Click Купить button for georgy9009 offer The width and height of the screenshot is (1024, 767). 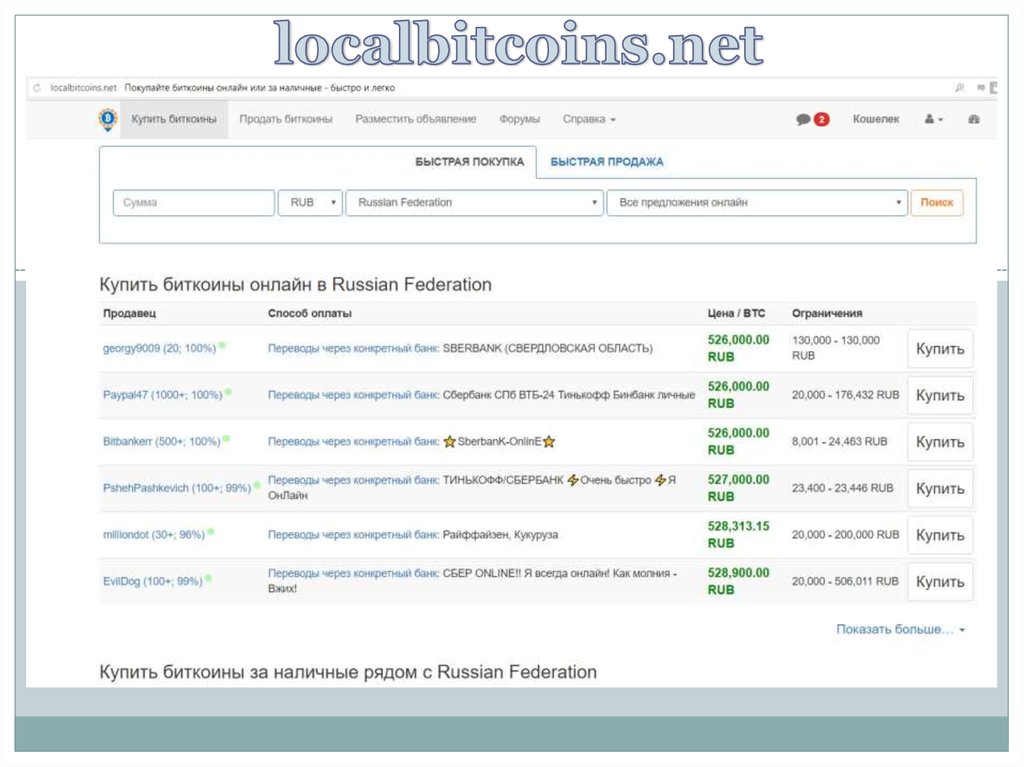point(940,349)
